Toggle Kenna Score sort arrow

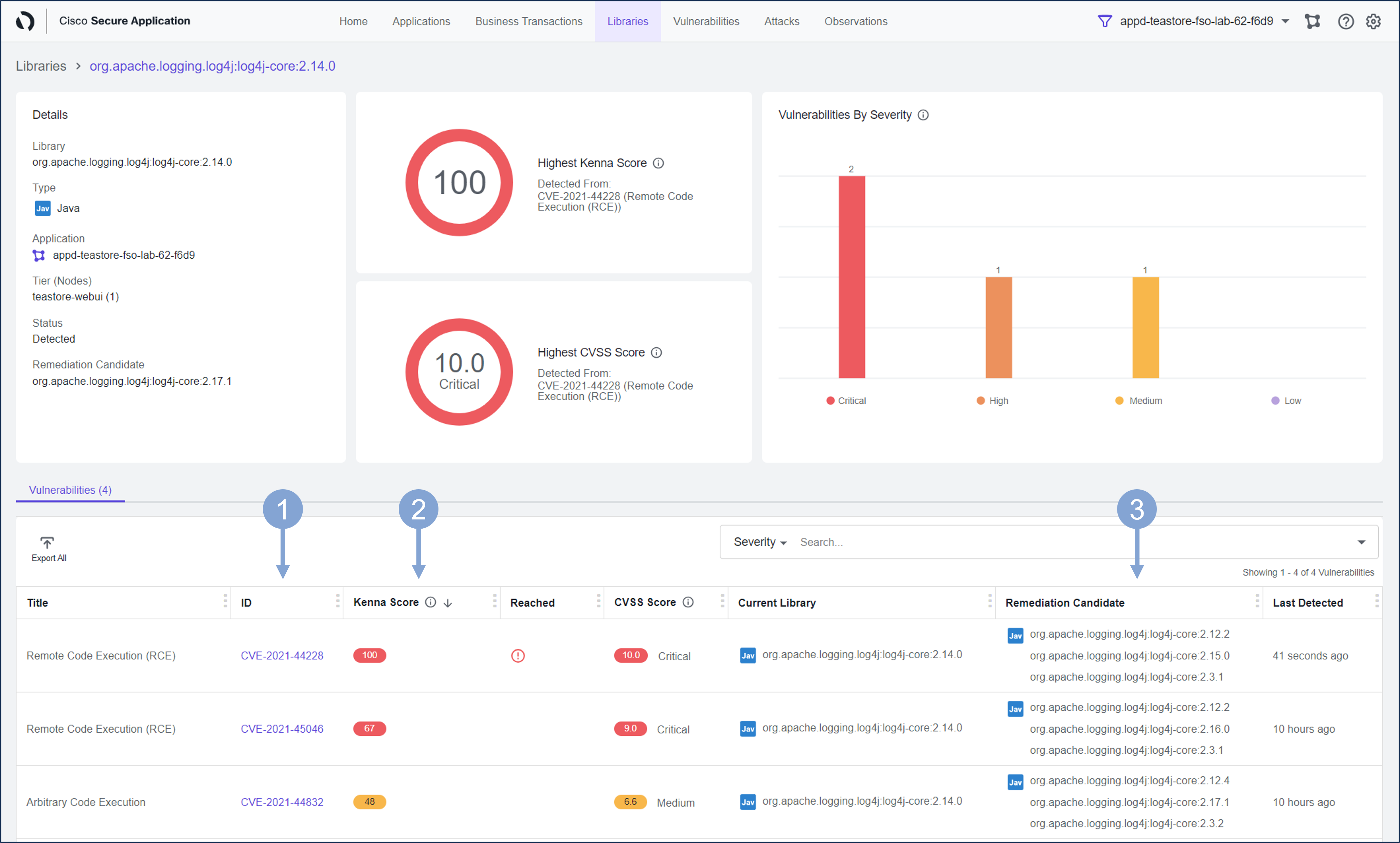448,603
